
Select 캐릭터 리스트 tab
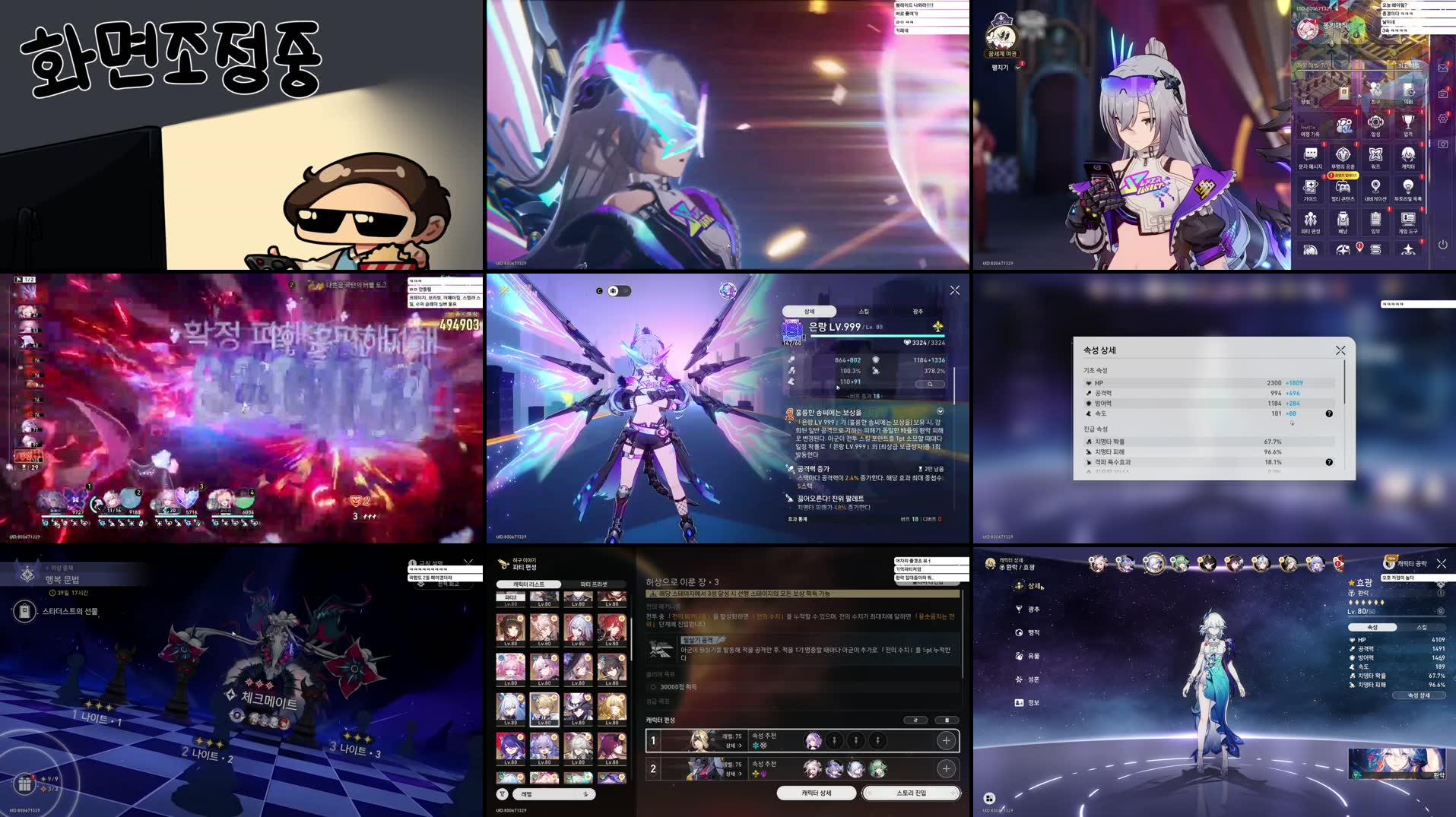[x=528, y=584]
